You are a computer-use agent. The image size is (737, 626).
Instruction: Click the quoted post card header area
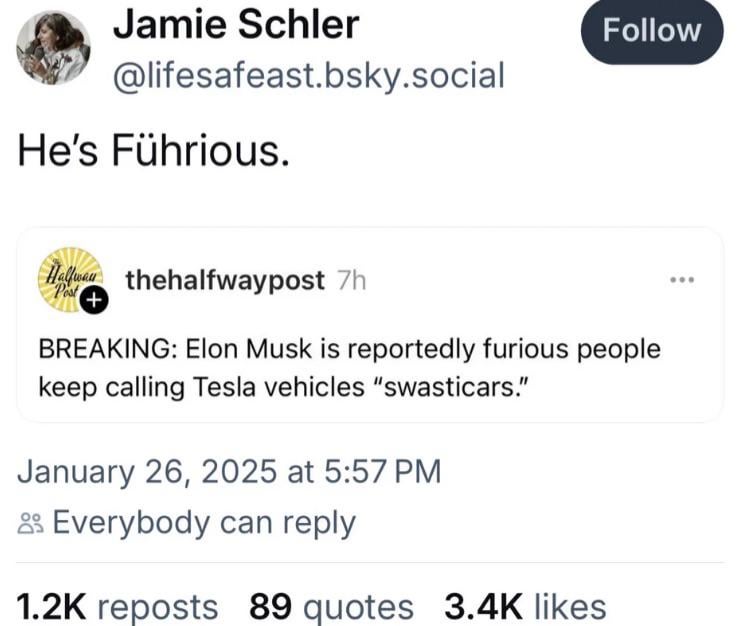[369, 280]
